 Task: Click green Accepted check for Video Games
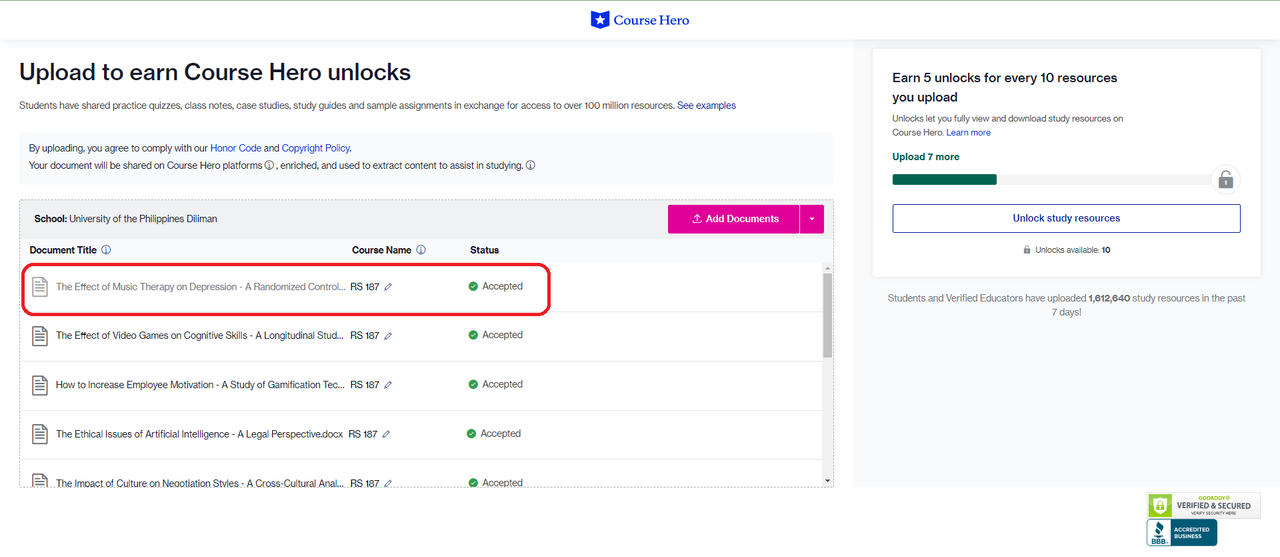pyautogui.click(x=473, y=335)
